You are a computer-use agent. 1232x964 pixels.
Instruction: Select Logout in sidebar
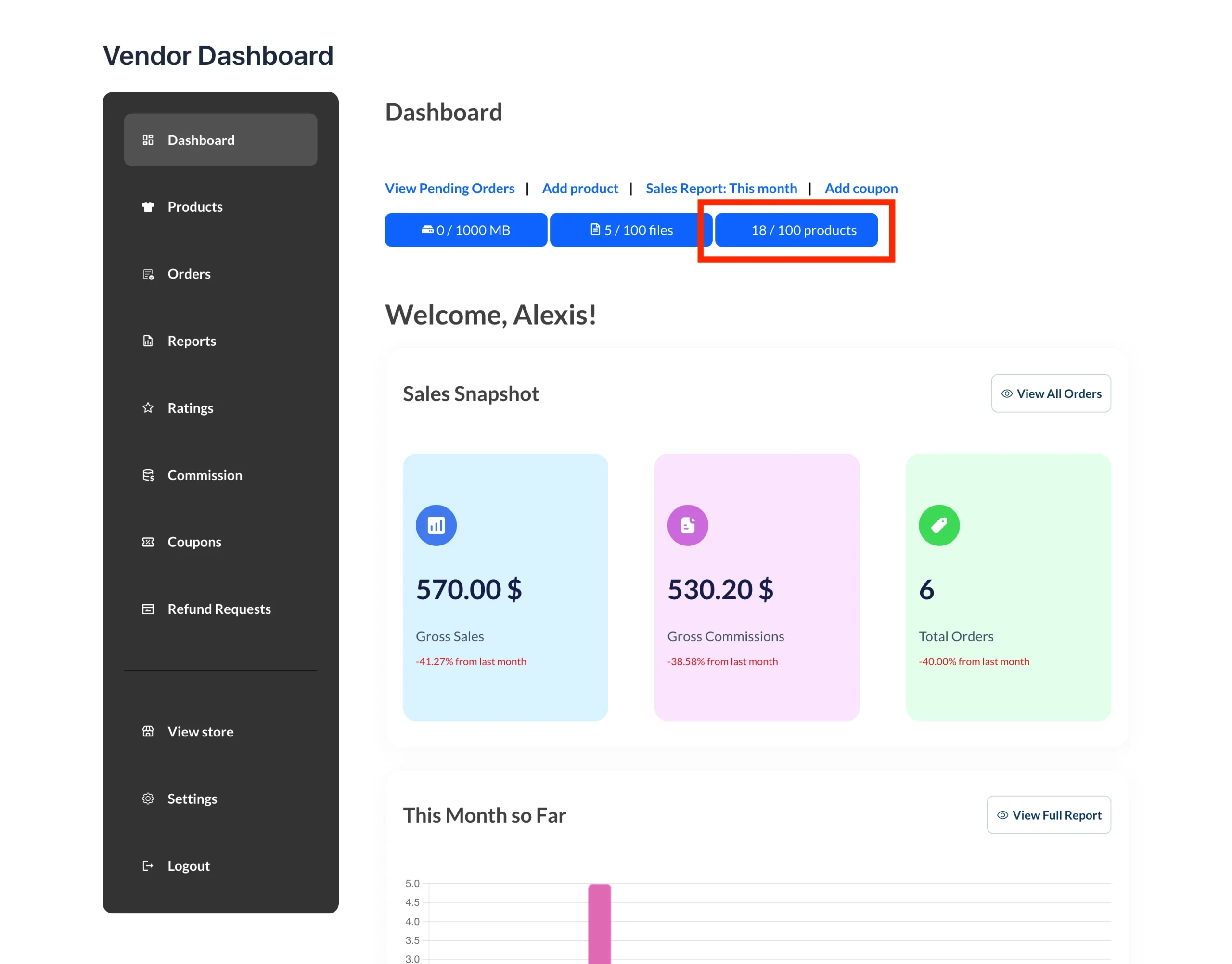pyautogui.click(x=220, y=866)
